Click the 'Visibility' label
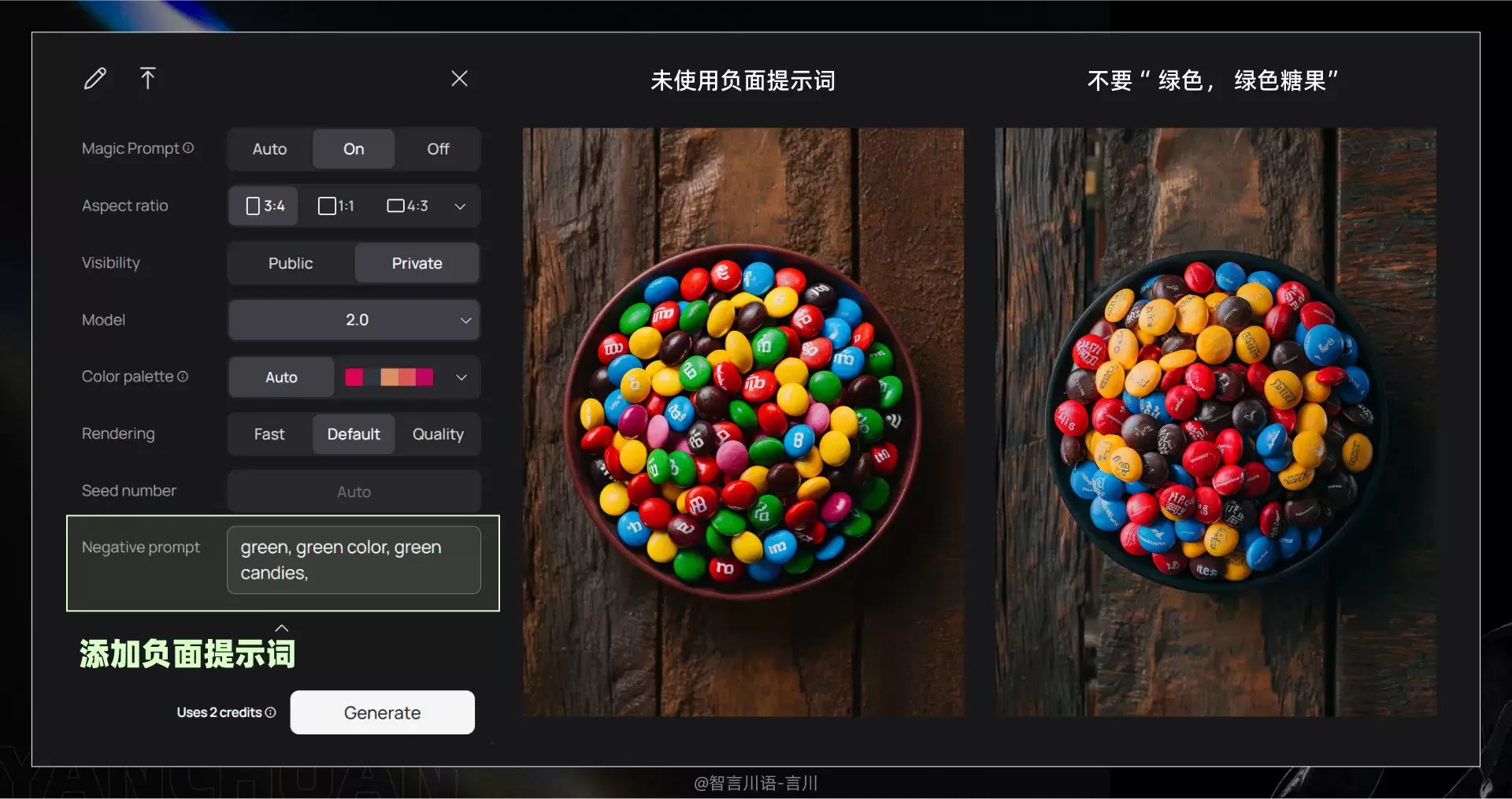 (111, 262)
